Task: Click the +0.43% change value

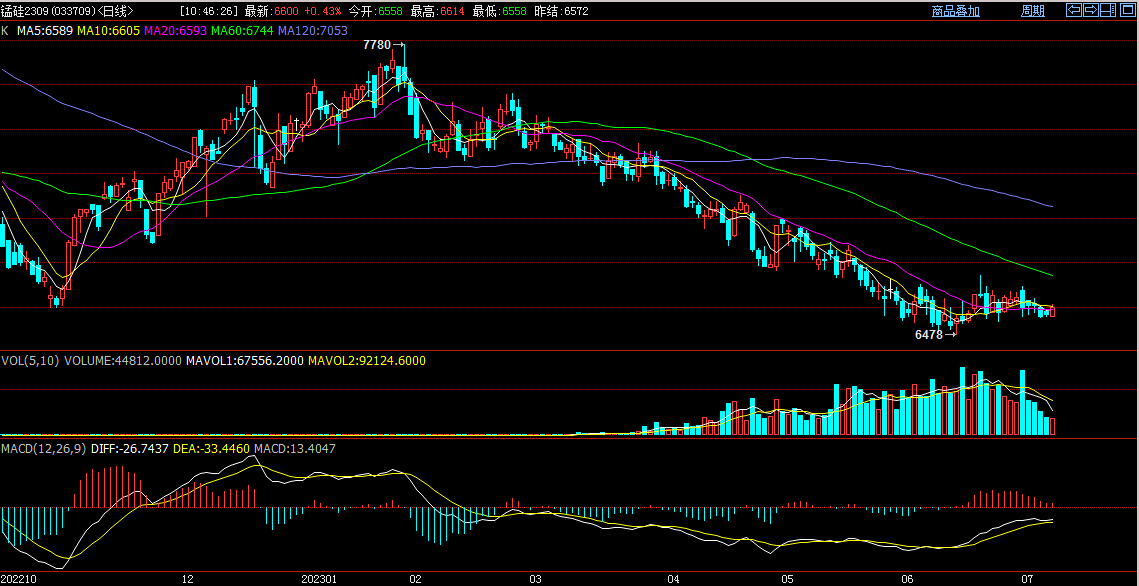Action: [x=323, y=11]
